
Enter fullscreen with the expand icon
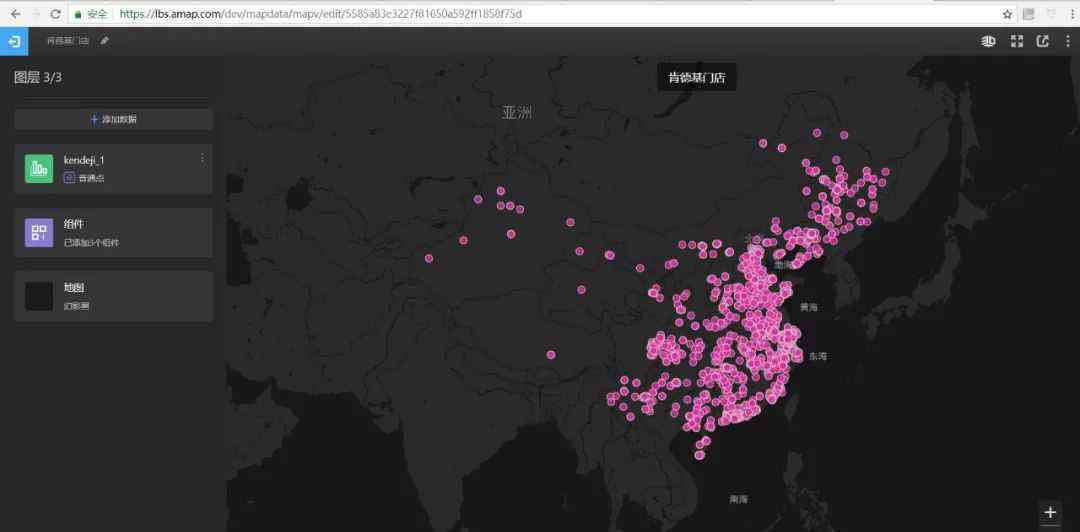click(1016, 41)
